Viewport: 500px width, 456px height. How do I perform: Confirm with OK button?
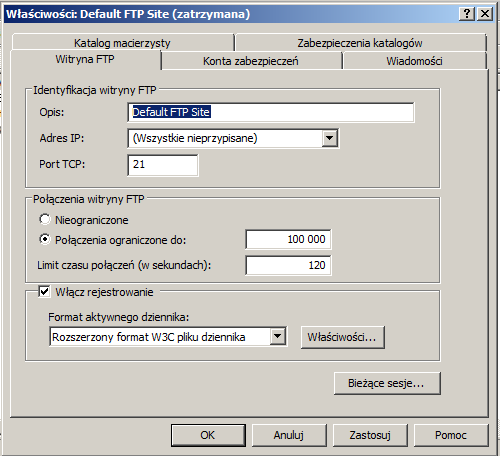[x=208, y=435]
